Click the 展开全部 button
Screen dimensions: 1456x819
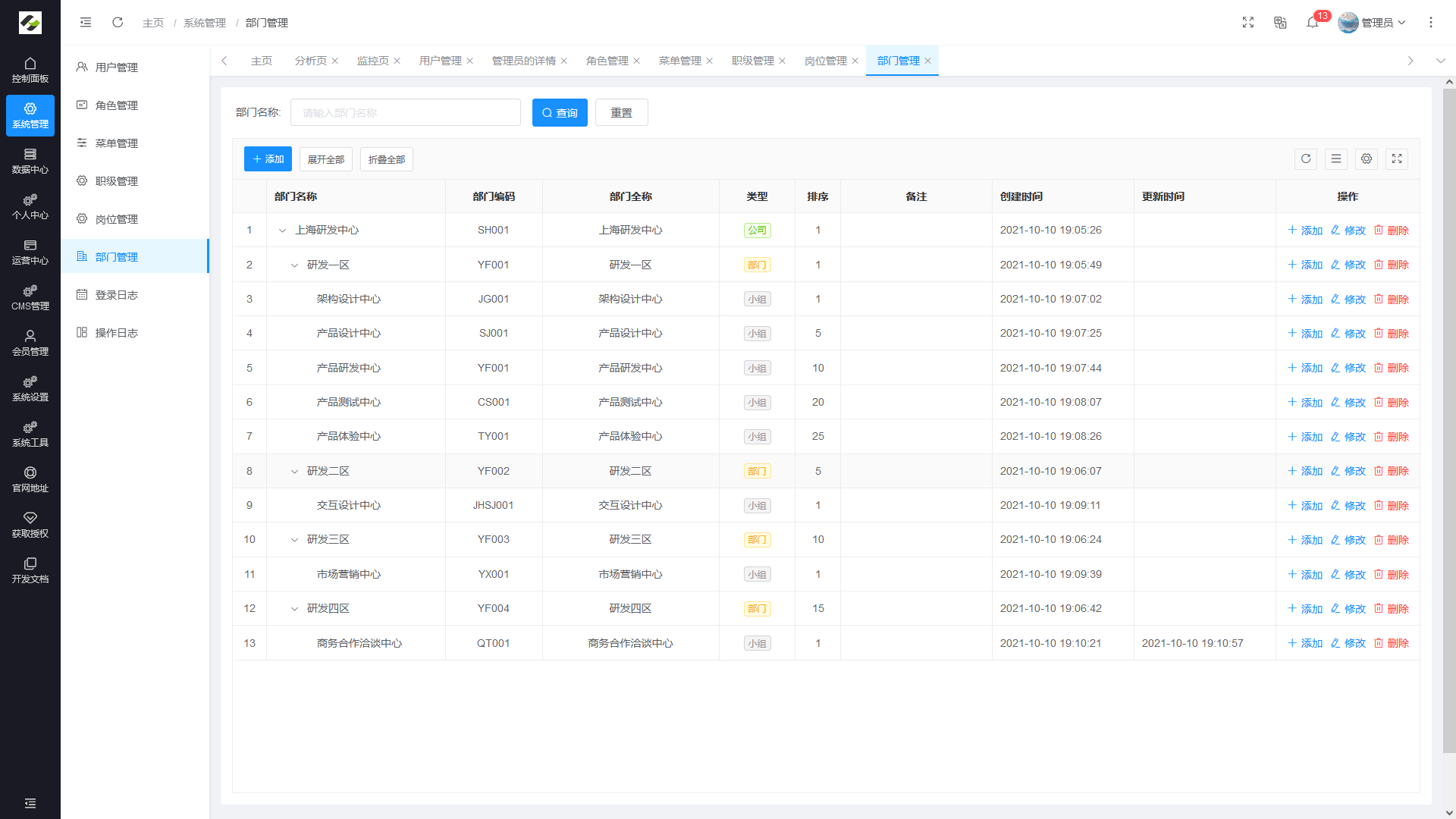[x=325, y=159]
